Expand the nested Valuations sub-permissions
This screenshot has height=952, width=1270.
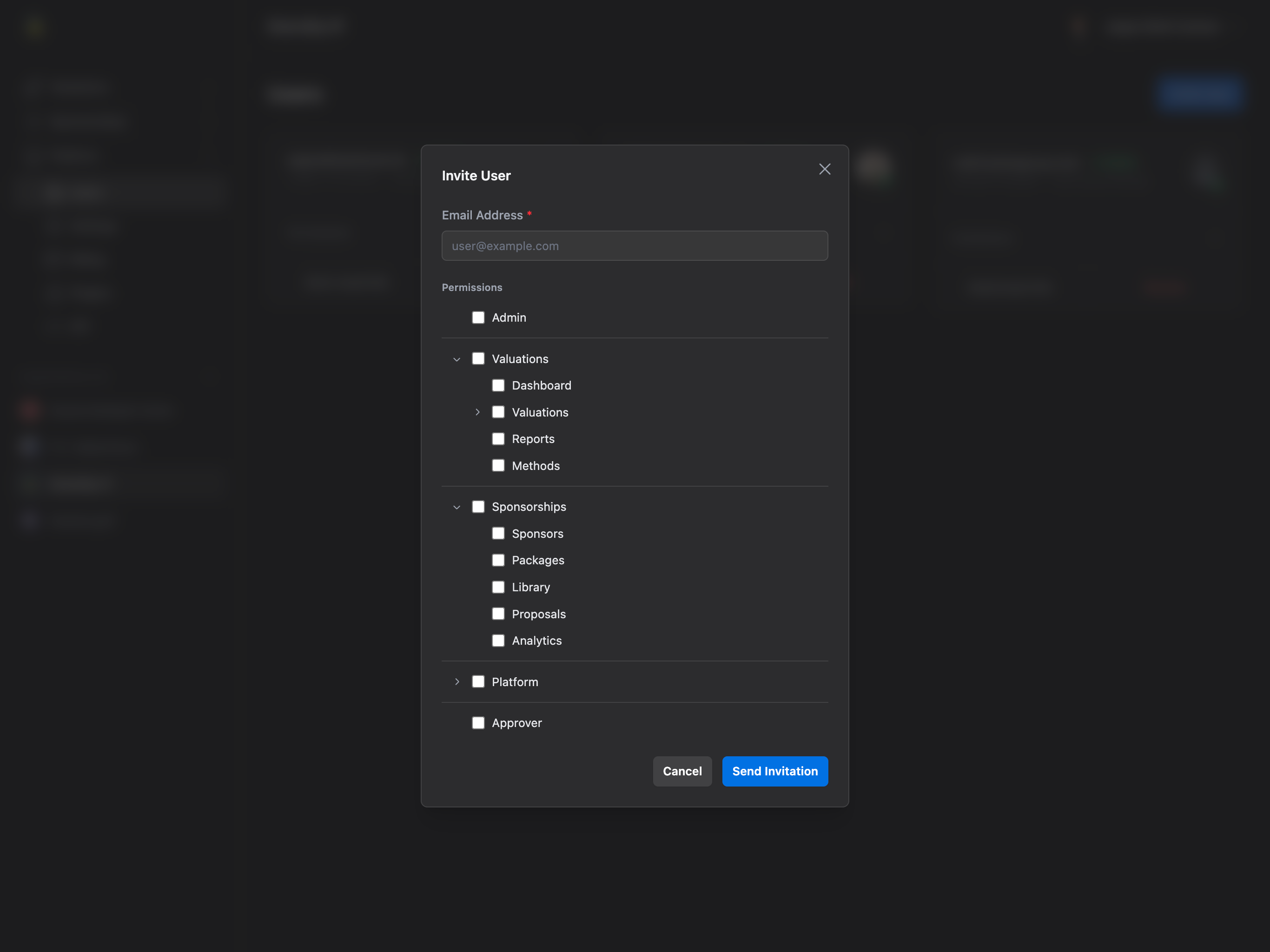pyautogui.click(x=477, y=412)
